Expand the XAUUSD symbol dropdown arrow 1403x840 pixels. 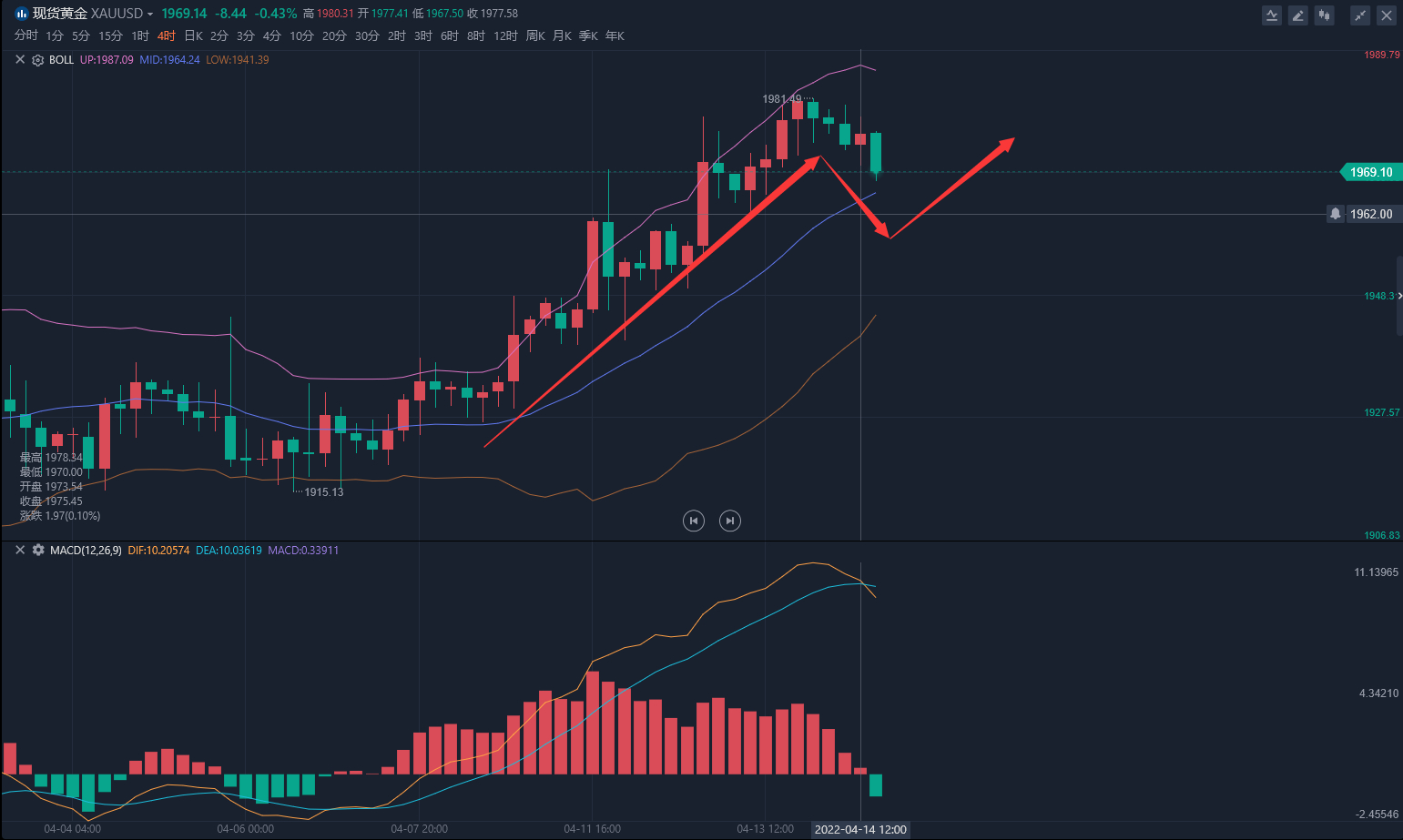(150, 15)
